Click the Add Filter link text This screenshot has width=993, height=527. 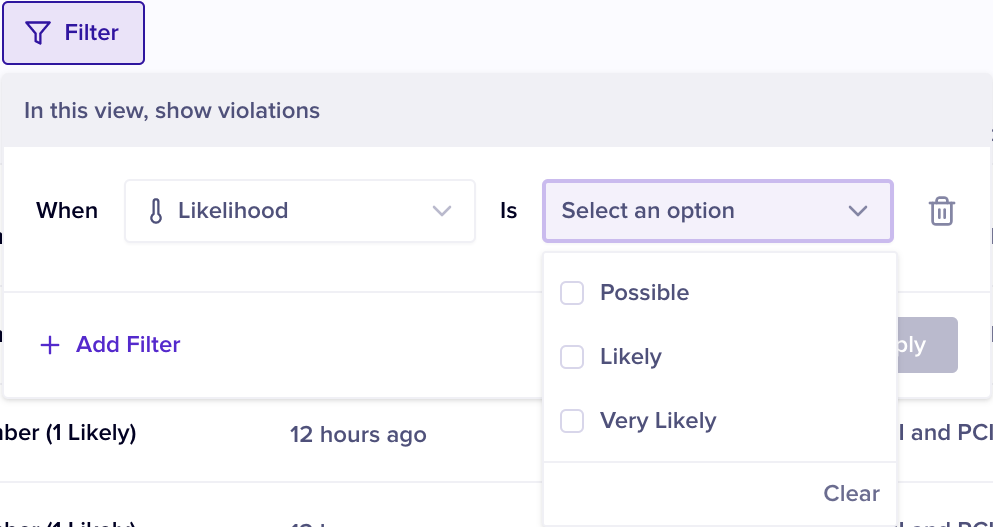(128, 345)
